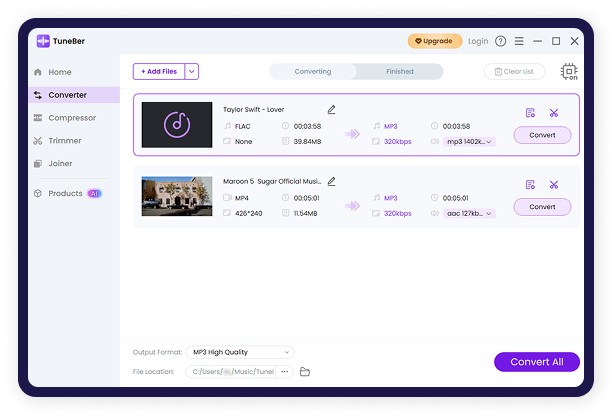Click the 426*240 resolution text

pos(248,214)
